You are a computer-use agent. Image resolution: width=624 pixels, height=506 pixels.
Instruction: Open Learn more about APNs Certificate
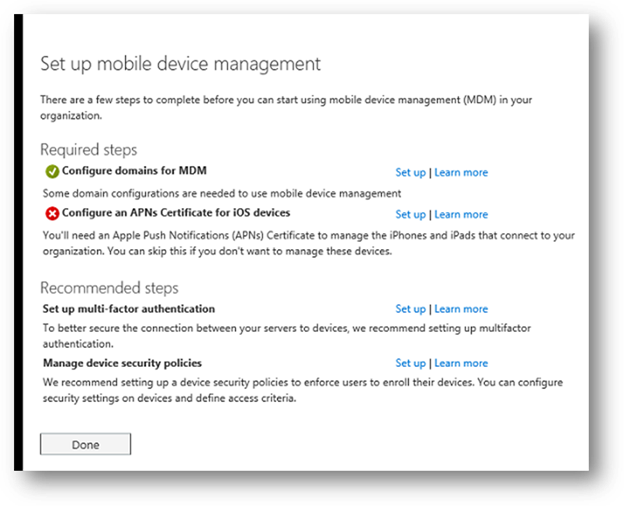tap(461, 214)
